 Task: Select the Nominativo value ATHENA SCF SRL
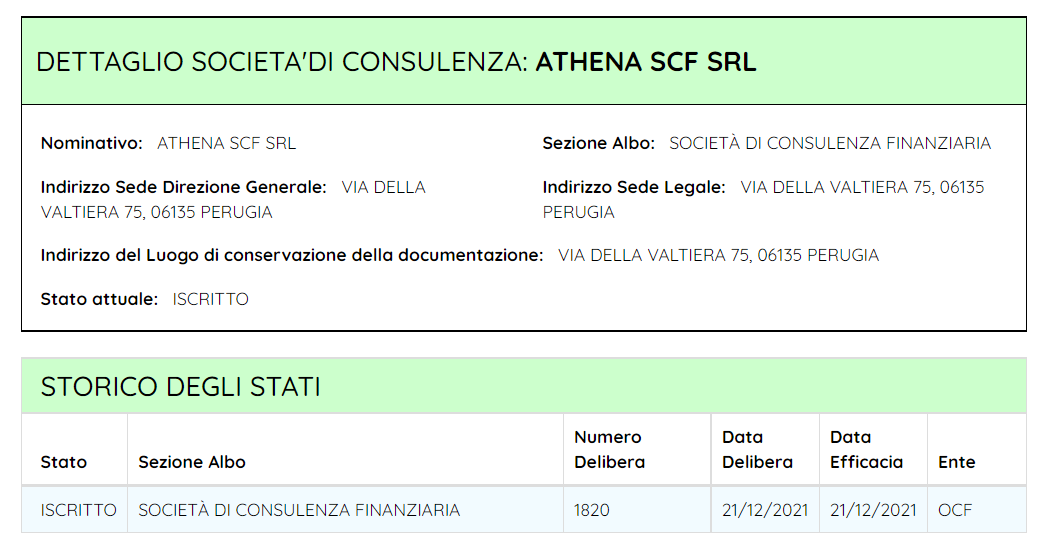point(226,143)
